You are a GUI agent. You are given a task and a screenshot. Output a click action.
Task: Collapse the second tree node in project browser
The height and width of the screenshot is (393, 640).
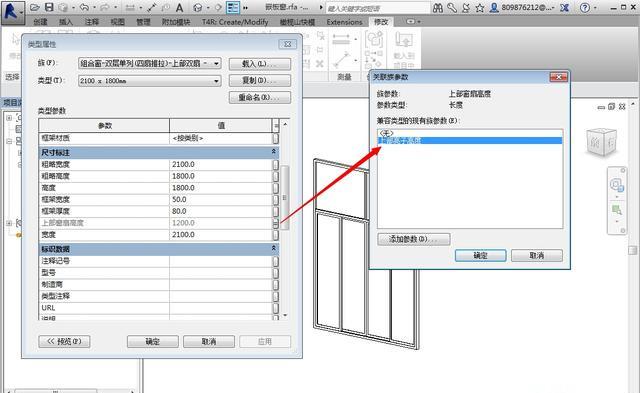[9, 141]
